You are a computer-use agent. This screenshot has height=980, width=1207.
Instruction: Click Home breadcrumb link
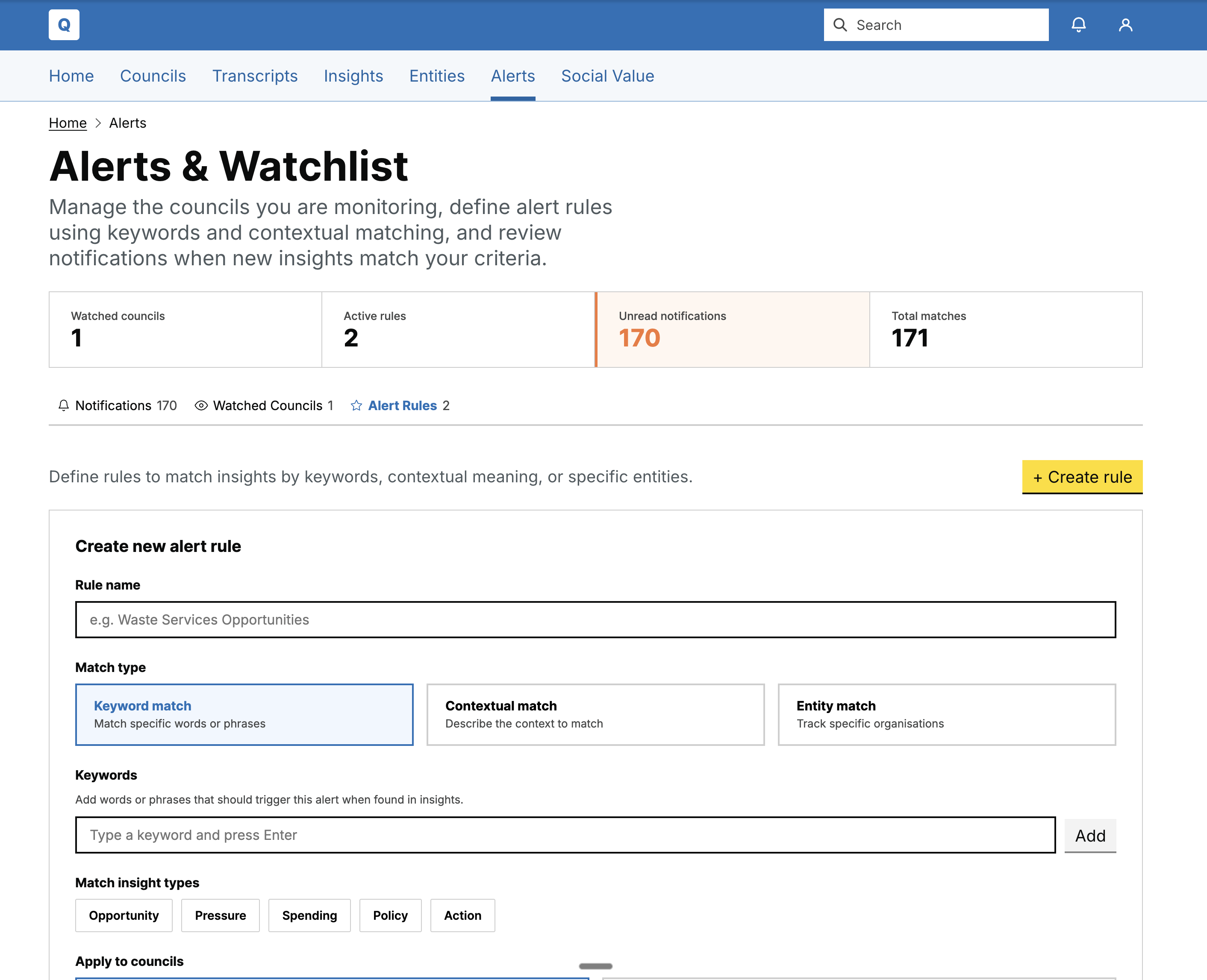pyautogui.click(x=68, y=123)
